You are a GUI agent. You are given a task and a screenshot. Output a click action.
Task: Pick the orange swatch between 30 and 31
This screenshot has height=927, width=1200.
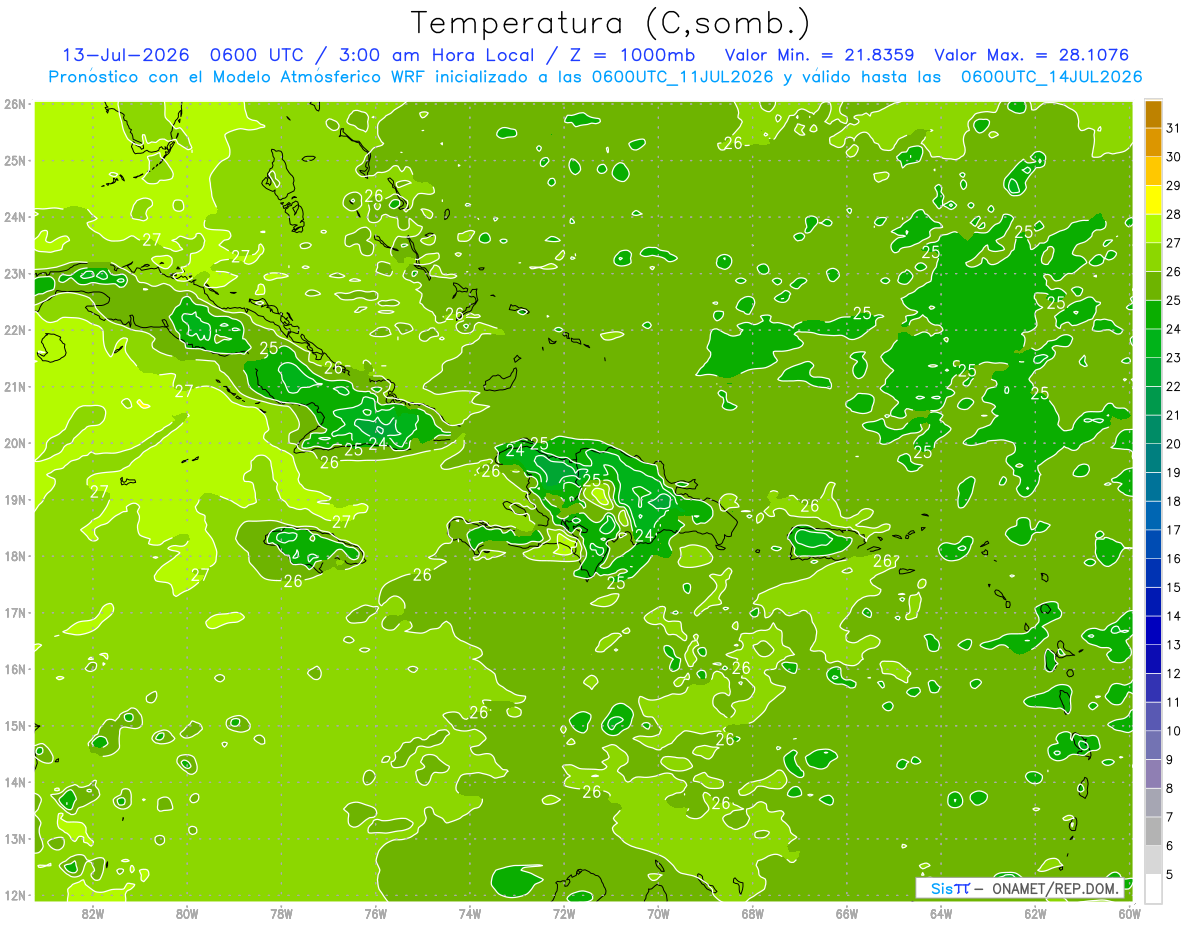click(1153, 143)
